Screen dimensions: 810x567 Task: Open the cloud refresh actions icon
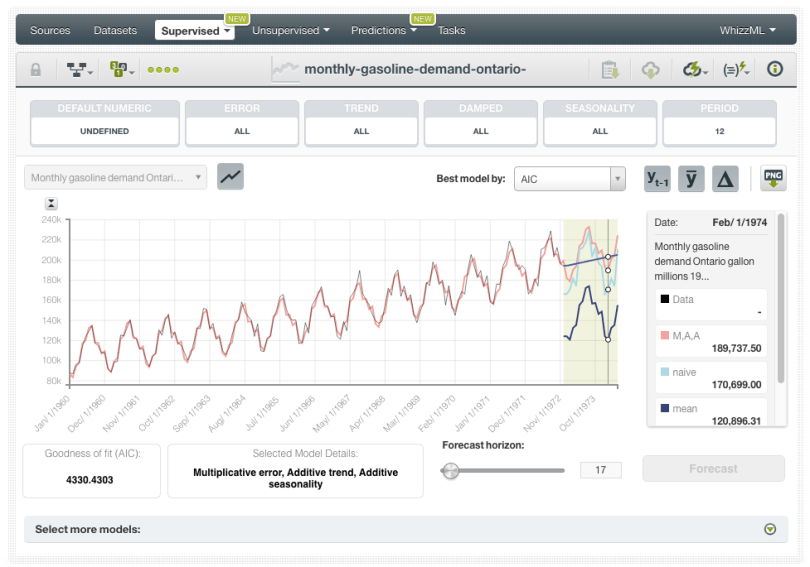(694, 70)
